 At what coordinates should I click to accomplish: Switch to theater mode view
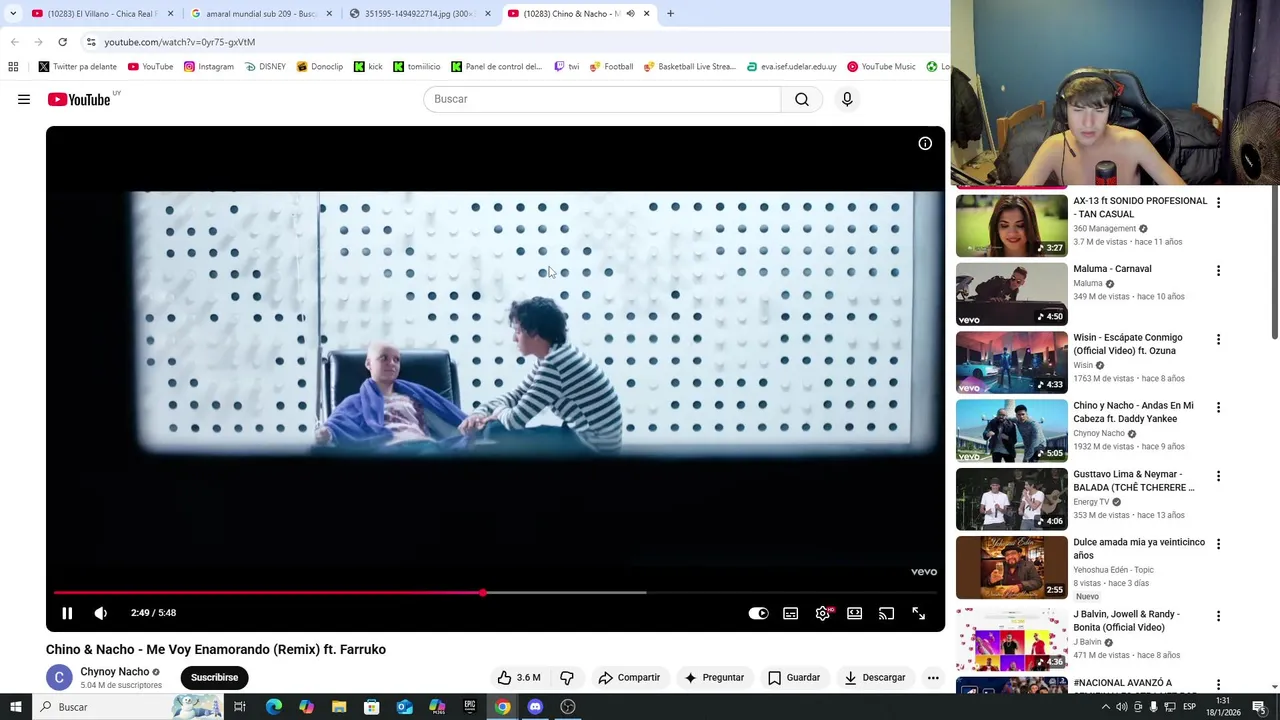854,613
